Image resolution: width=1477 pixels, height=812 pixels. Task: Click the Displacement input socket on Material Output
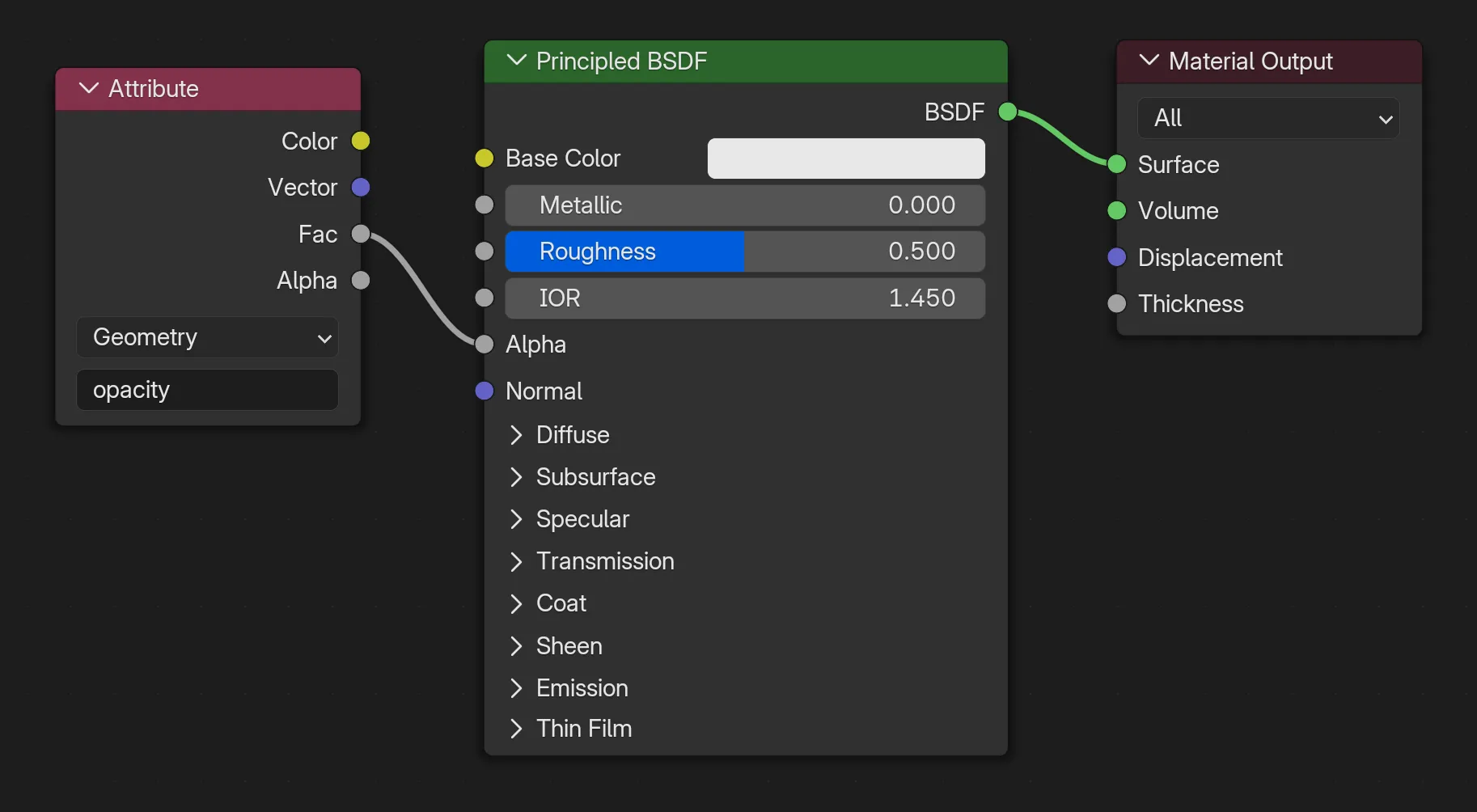tap(1117, 257)
